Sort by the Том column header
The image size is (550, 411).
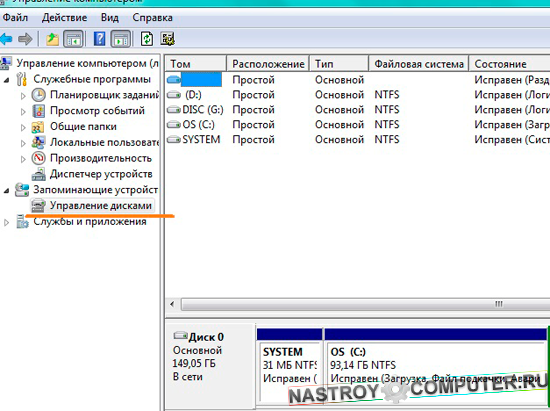pyautogui.click(x=196, y=64)
